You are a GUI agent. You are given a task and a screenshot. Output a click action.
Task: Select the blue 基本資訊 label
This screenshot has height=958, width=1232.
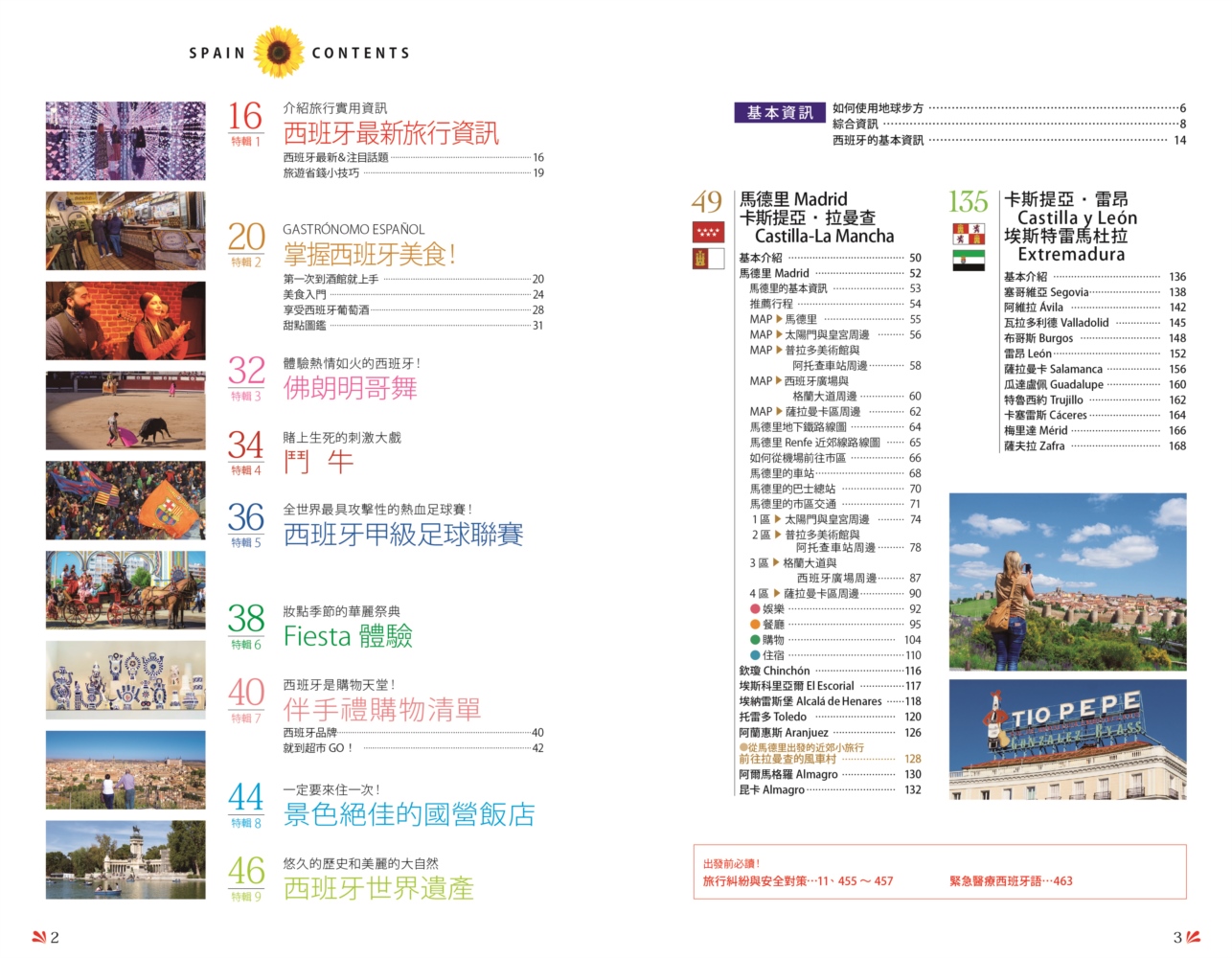tap(779, 113)
